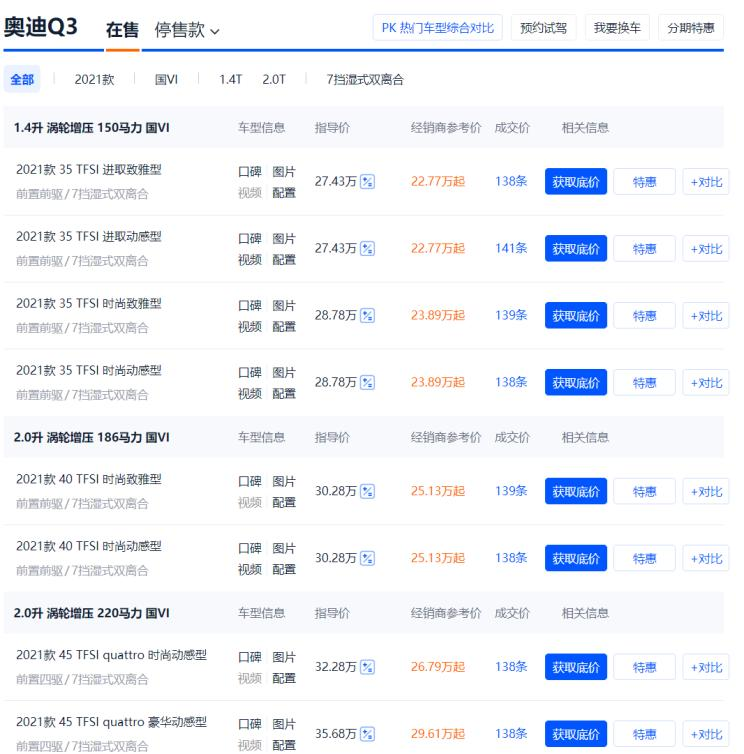Open price calculator icon for 进取致雅型 27.43万
Image resolution: width=744 pixels, height=754 pixels.
tap(367, 182)
